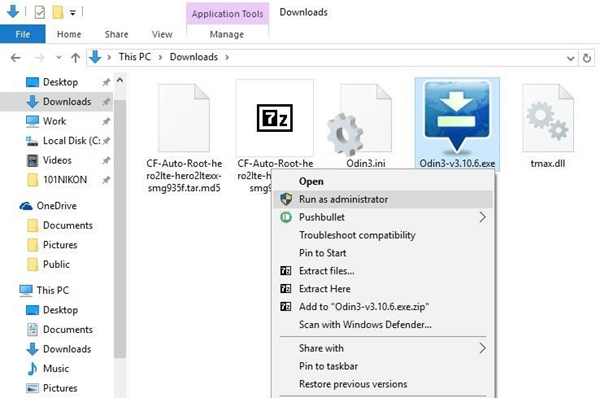Expand the address bar history dropdown

coord(570,59)
